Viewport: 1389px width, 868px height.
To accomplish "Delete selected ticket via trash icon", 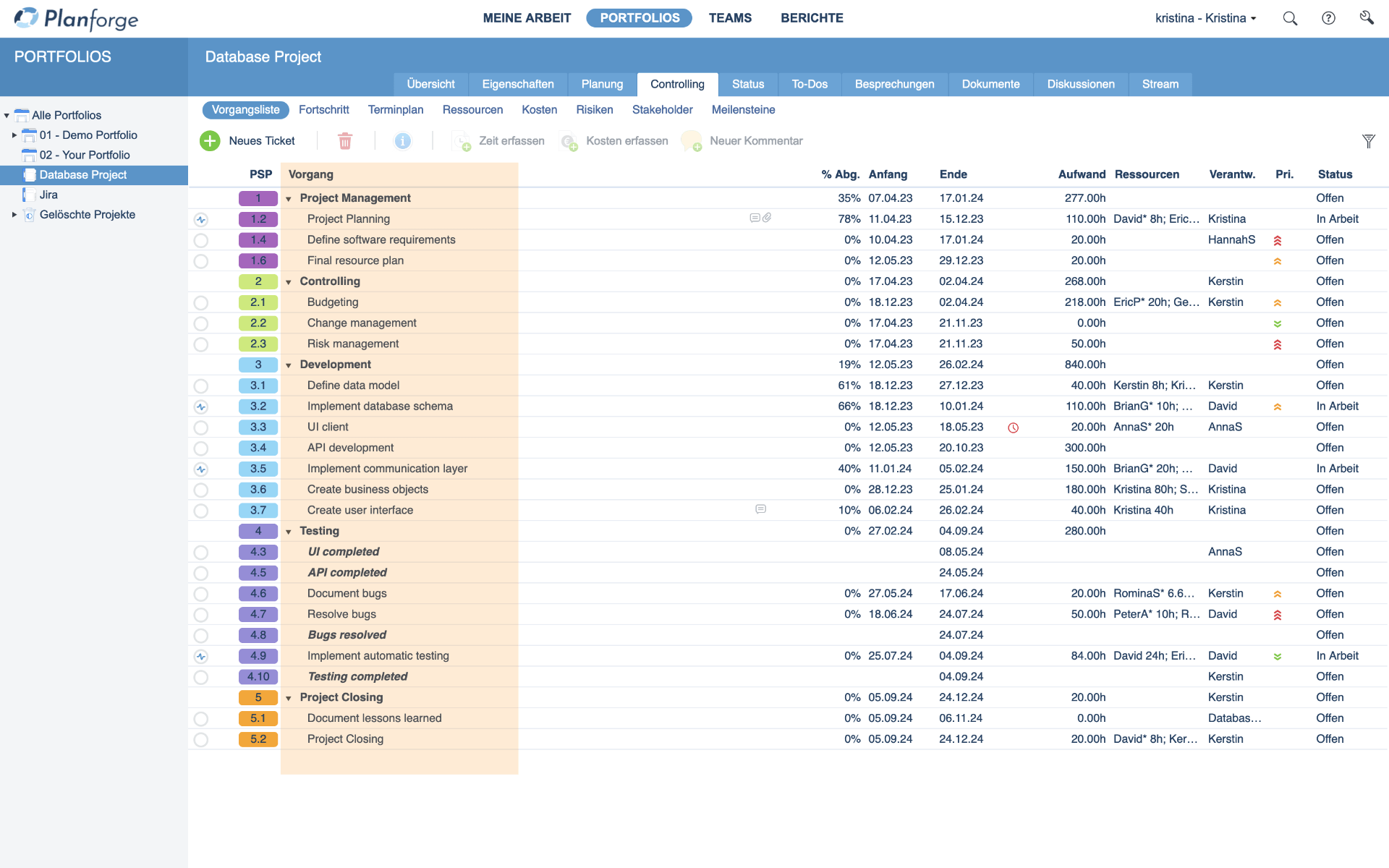I will (x=346, y=141).
